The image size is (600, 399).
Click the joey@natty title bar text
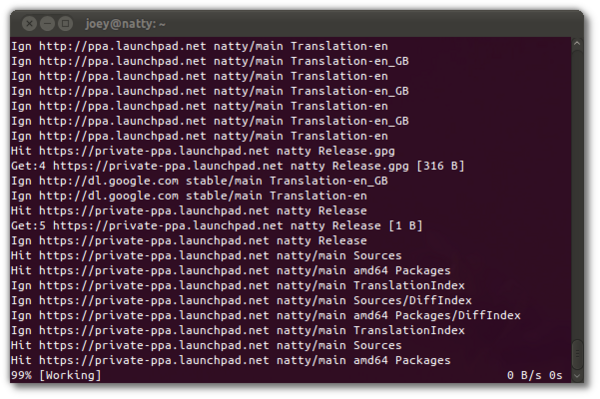(x=125, y=24)
